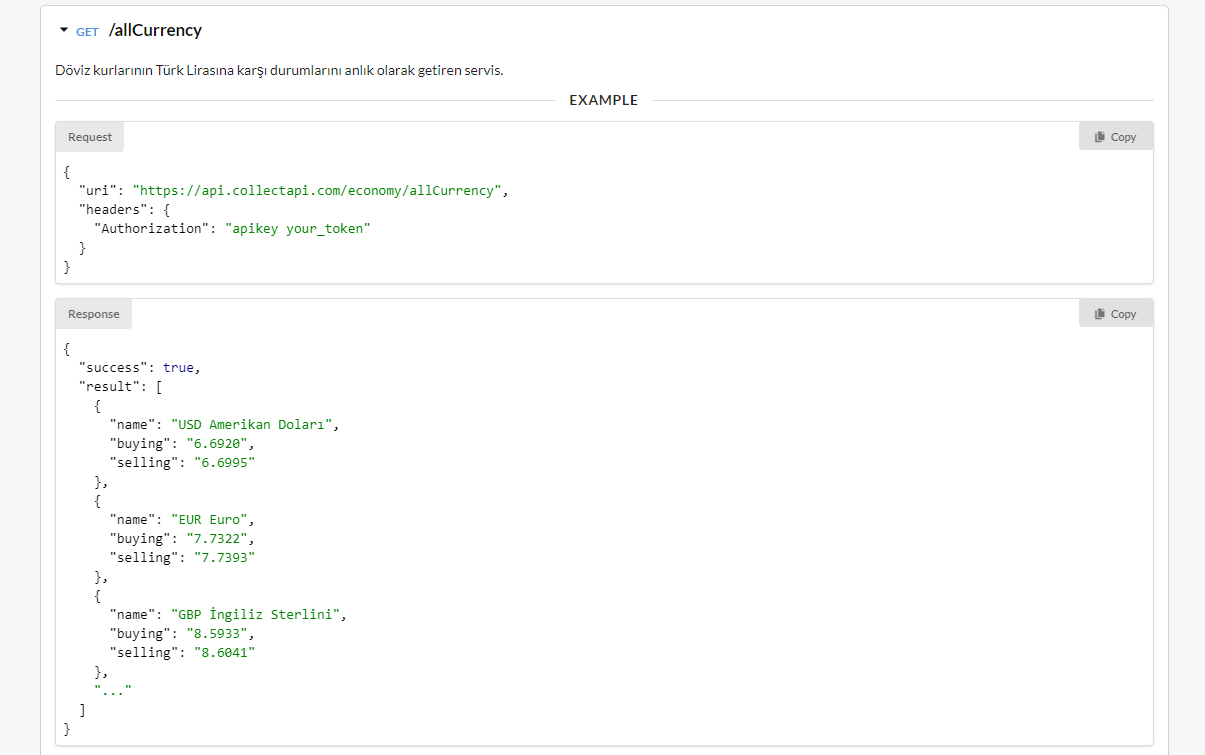Click the clipboard icon in Response Copy button

(1100, 314)
